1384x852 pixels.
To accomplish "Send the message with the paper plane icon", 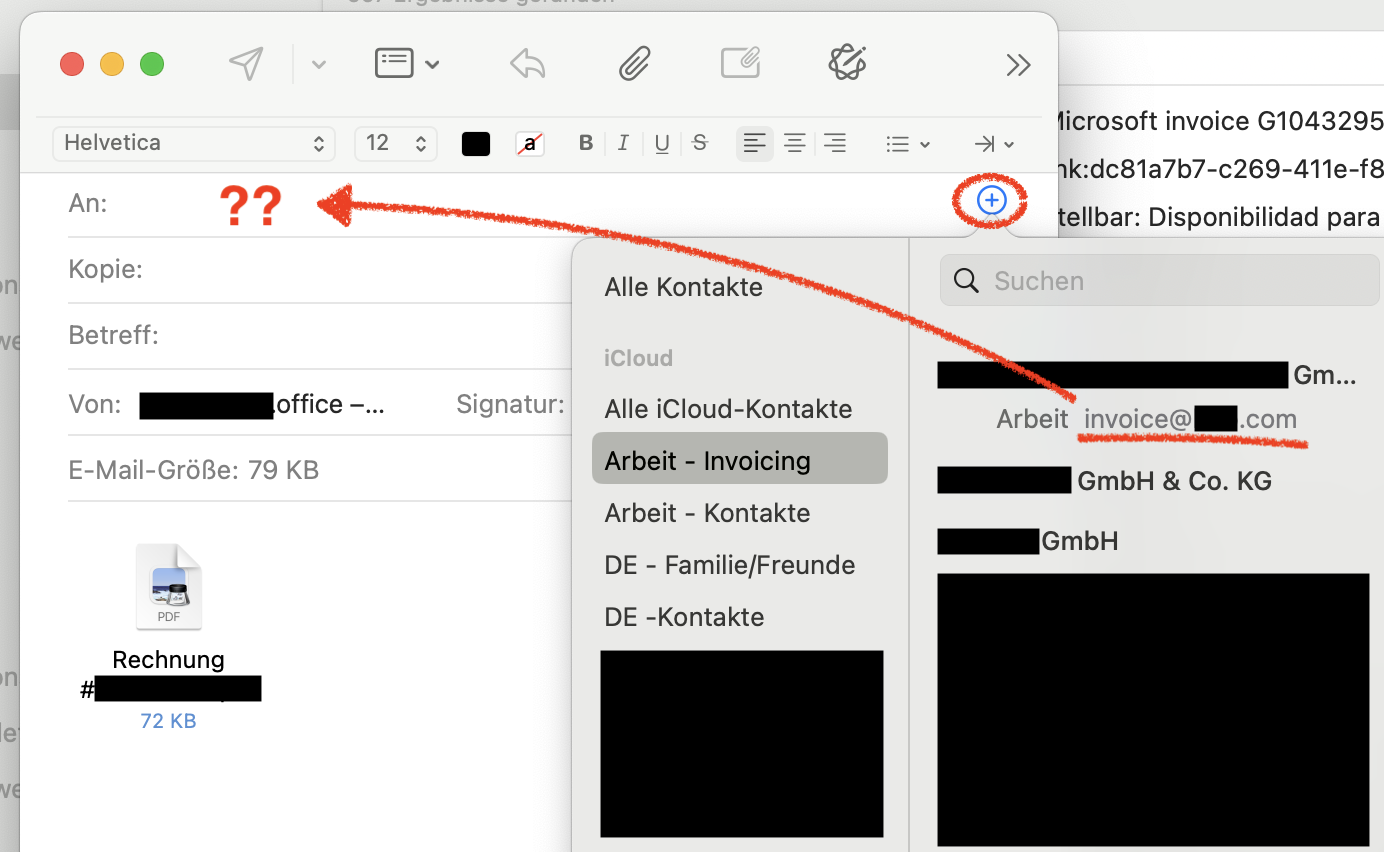I will click(x=246, y=64).
